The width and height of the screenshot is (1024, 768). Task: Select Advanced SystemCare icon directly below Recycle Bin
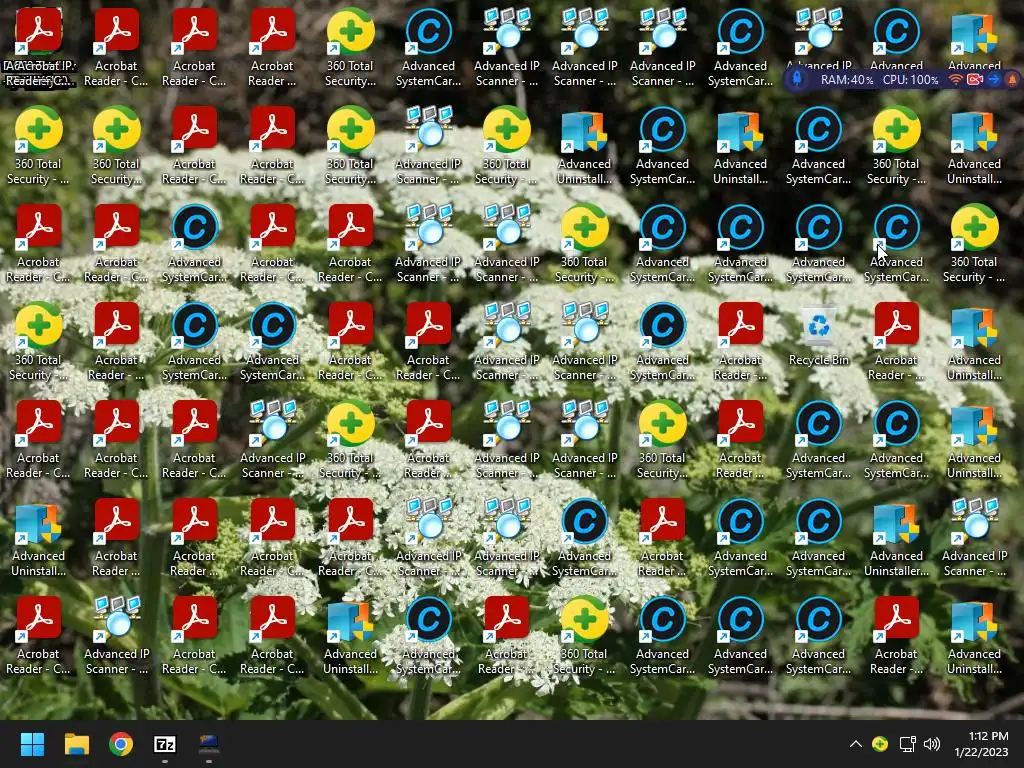click(818, 438)
